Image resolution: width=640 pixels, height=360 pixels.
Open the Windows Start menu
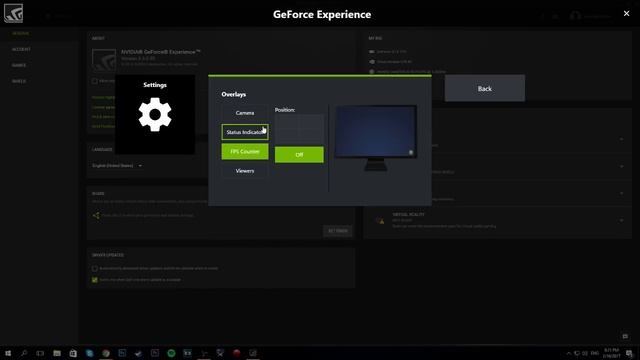tap(8, 353)
